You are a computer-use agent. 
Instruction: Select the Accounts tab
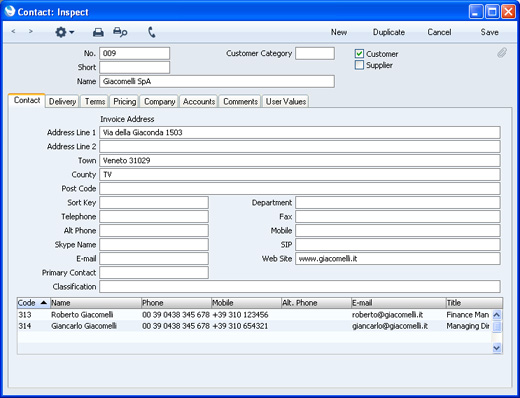click(x=199, y=101)
